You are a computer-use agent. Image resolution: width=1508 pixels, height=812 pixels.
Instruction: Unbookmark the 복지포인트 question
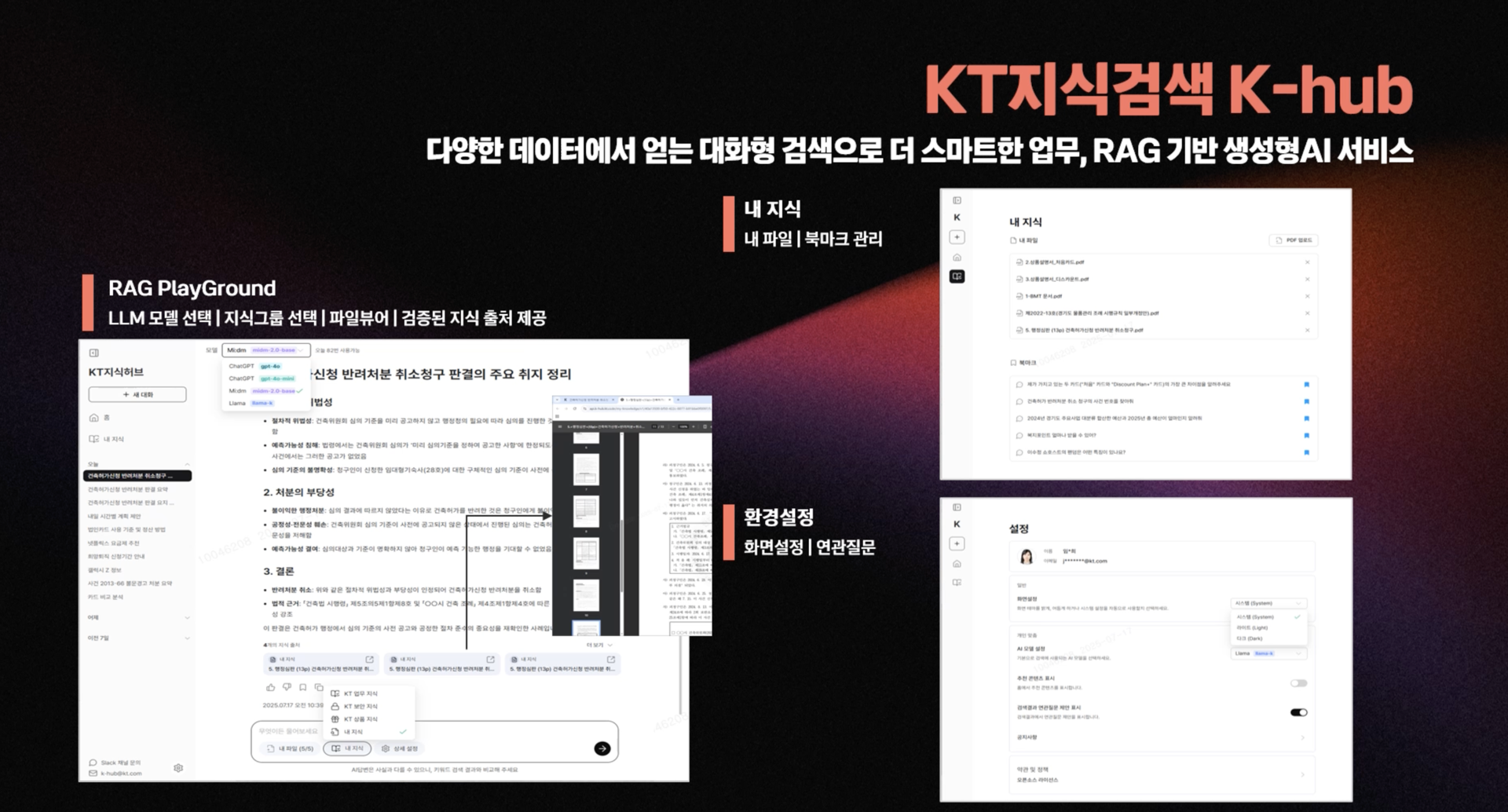[1306, 435]
